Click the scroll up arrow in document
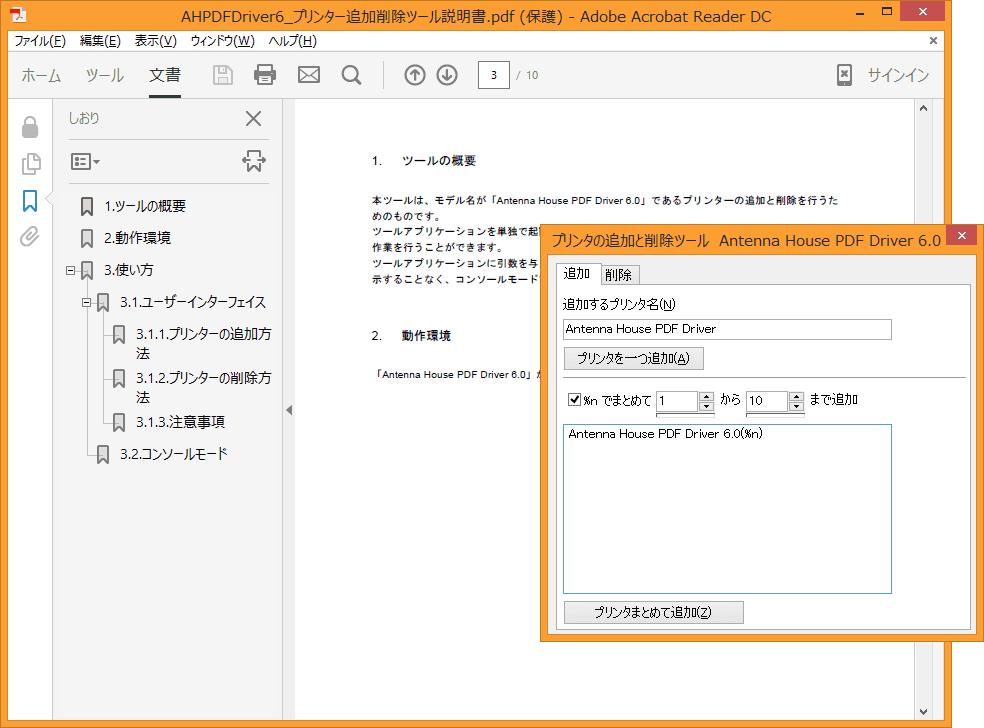984x728 pixels. (923, 109)
